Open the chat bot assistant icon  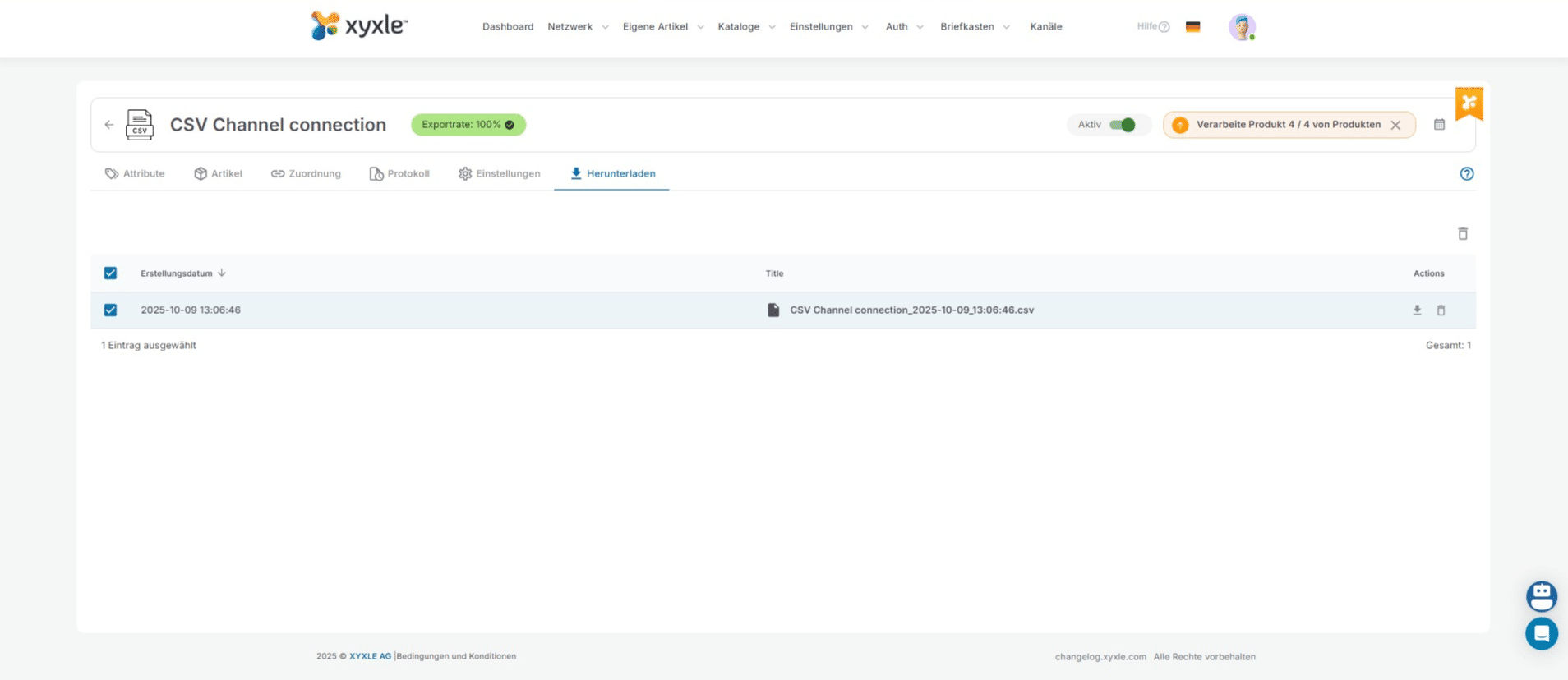(x=1542, y=596)
